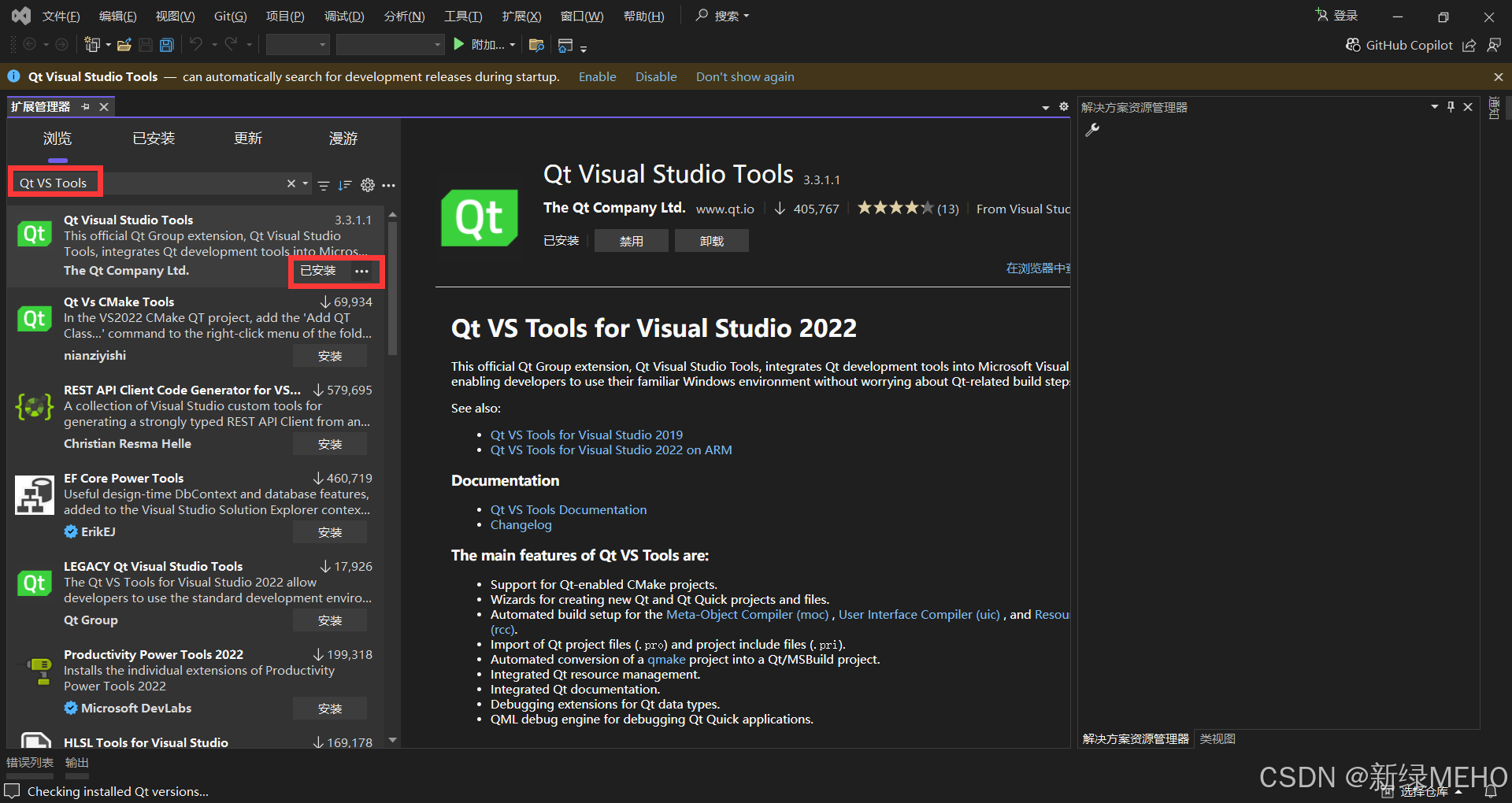The image size is (1512, 803).
Task: Open the solution platform combo box
Action: 390,45
